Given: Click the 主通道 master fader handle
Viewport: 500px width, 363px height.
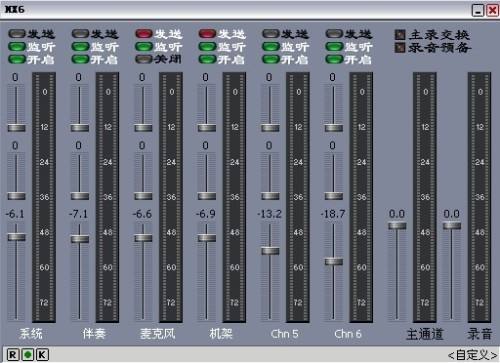Looking at the screenshot, I should (x=397, y=226).
